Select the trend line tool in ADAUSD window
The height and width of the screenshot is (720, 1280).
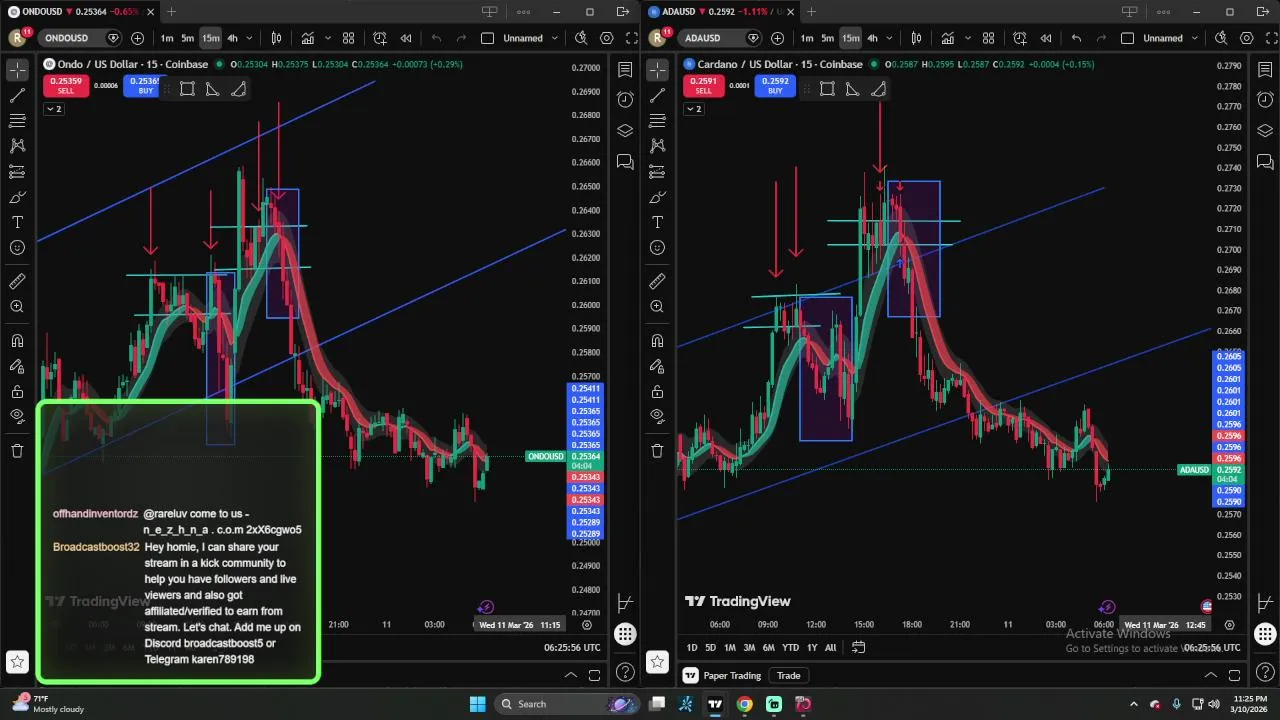[657, 96]
